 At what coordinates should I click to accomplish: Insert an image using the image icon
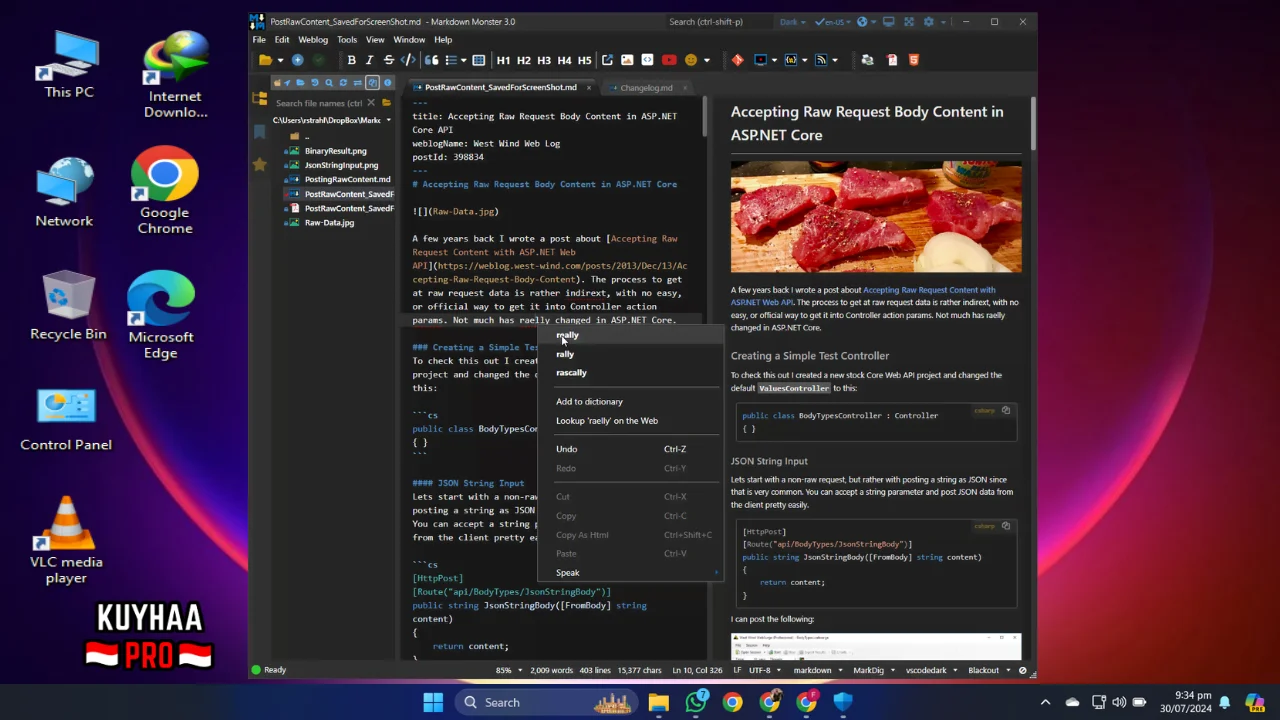[x=627, y=60]
